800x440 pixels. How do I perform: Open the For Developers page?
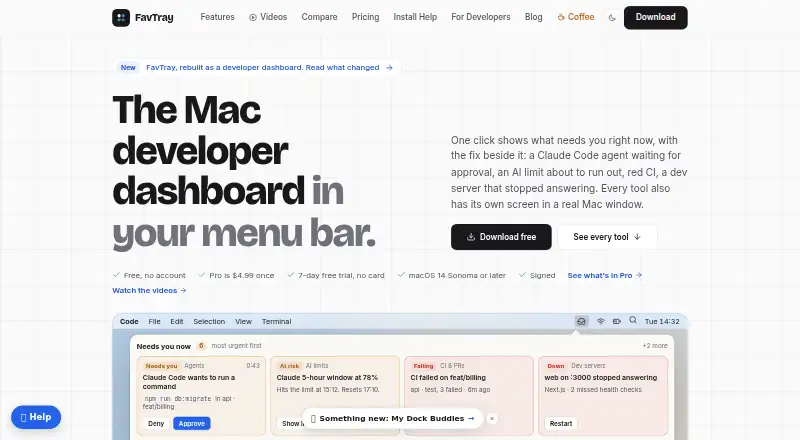coord(481,17)
